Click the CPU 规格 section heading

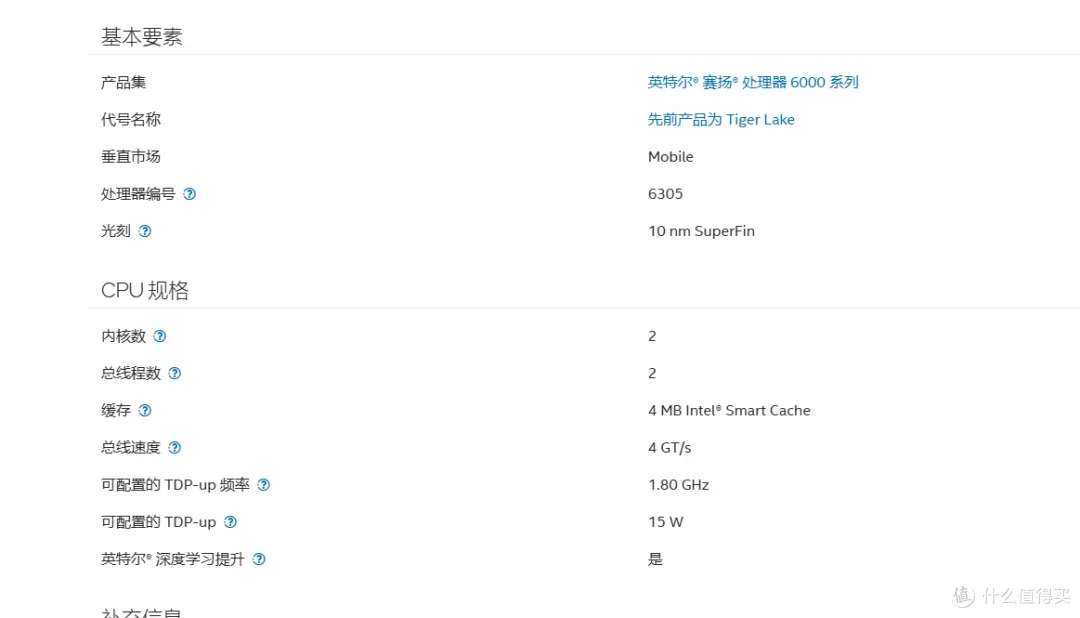pos(145,290)
